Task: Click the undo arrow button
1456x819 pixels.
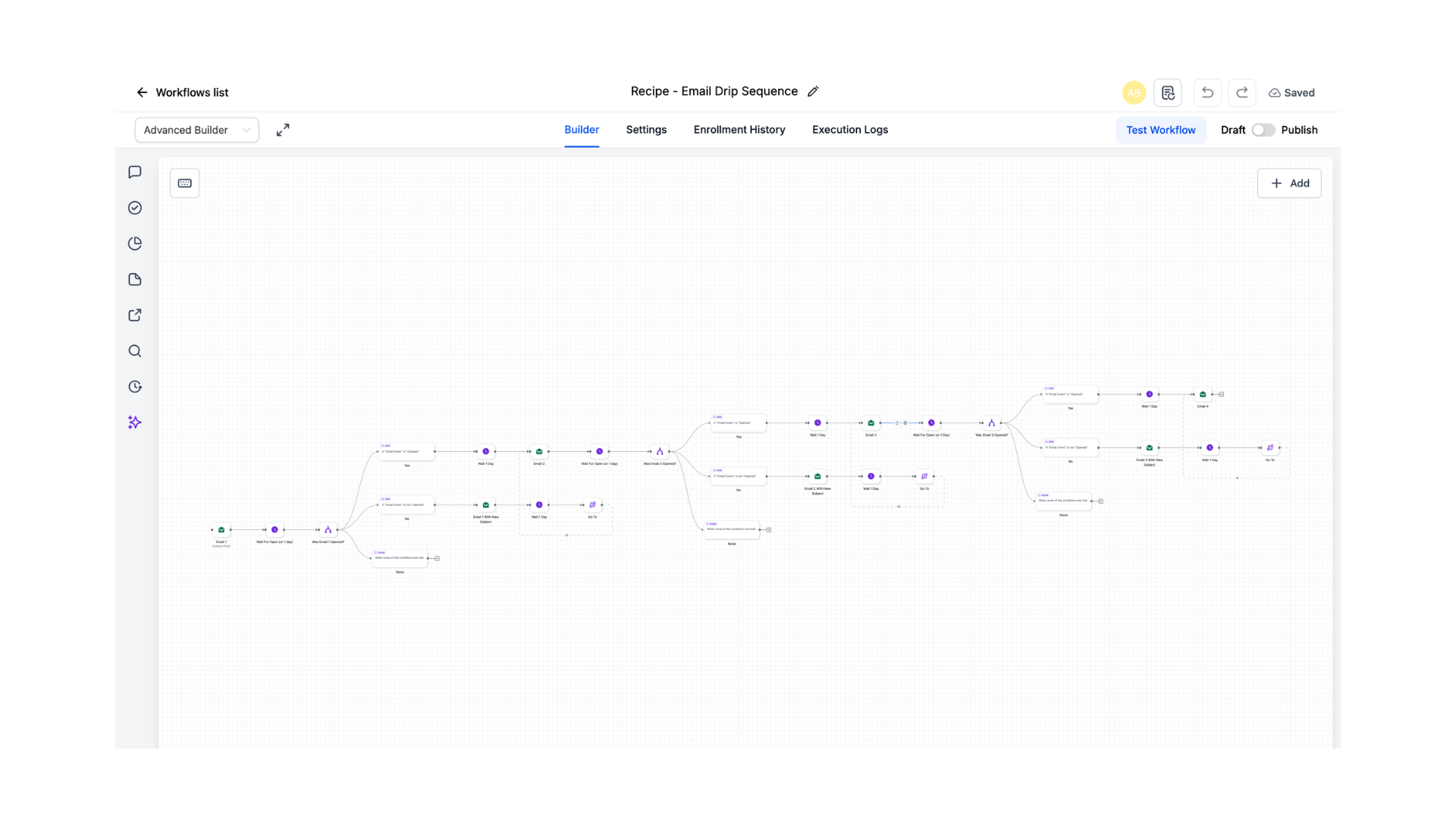Action: point(1207,93)
